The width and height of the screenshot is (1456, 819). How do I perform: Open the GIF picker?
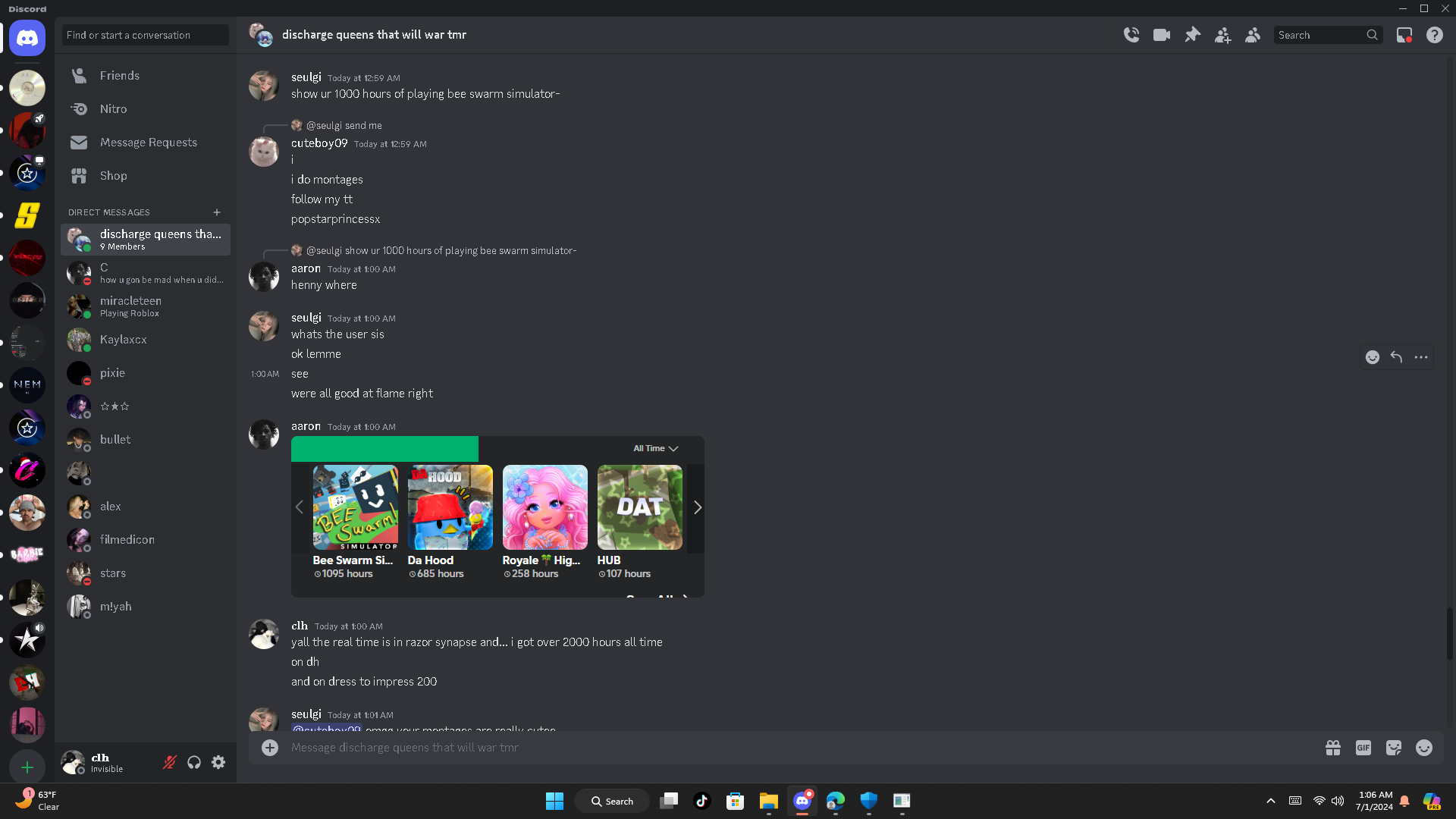point(1363,748)
